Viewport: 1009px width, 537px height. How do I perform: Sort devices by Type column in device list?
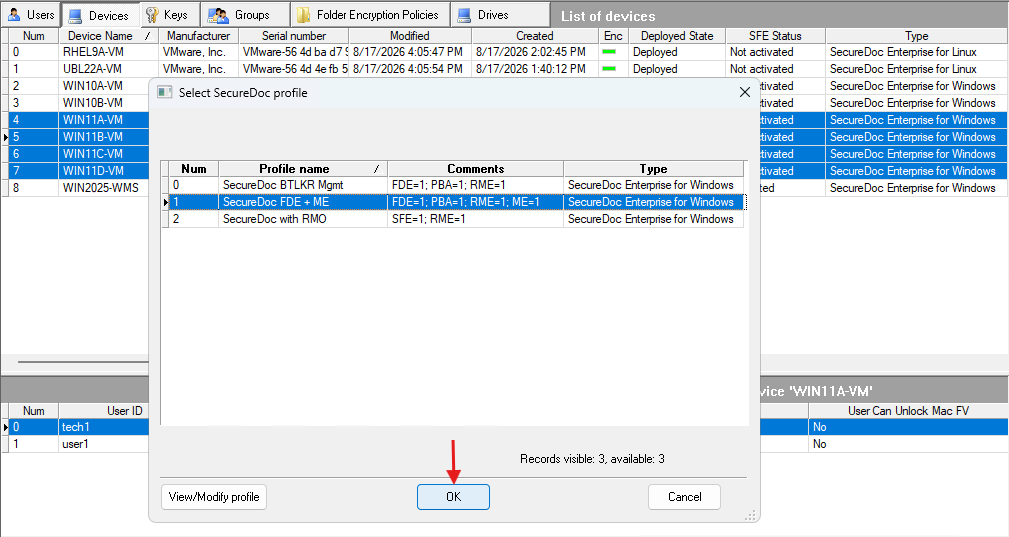[x=916, y=36]
